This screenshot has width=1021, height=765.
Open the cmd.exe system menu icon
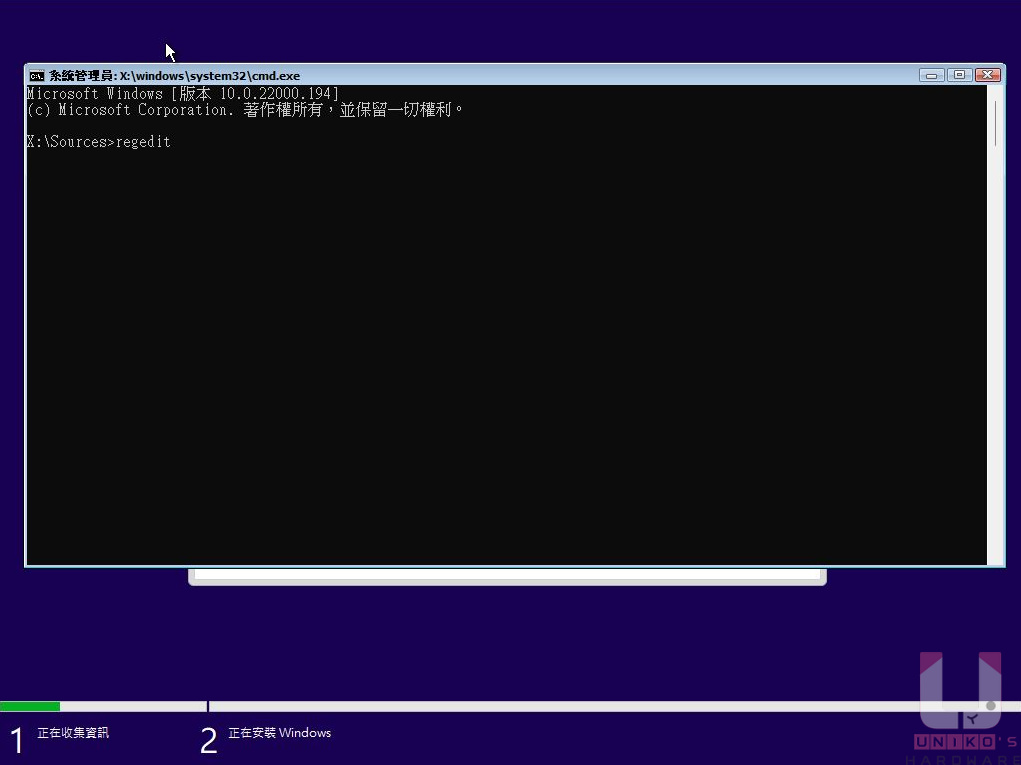[x=36, y=76]
